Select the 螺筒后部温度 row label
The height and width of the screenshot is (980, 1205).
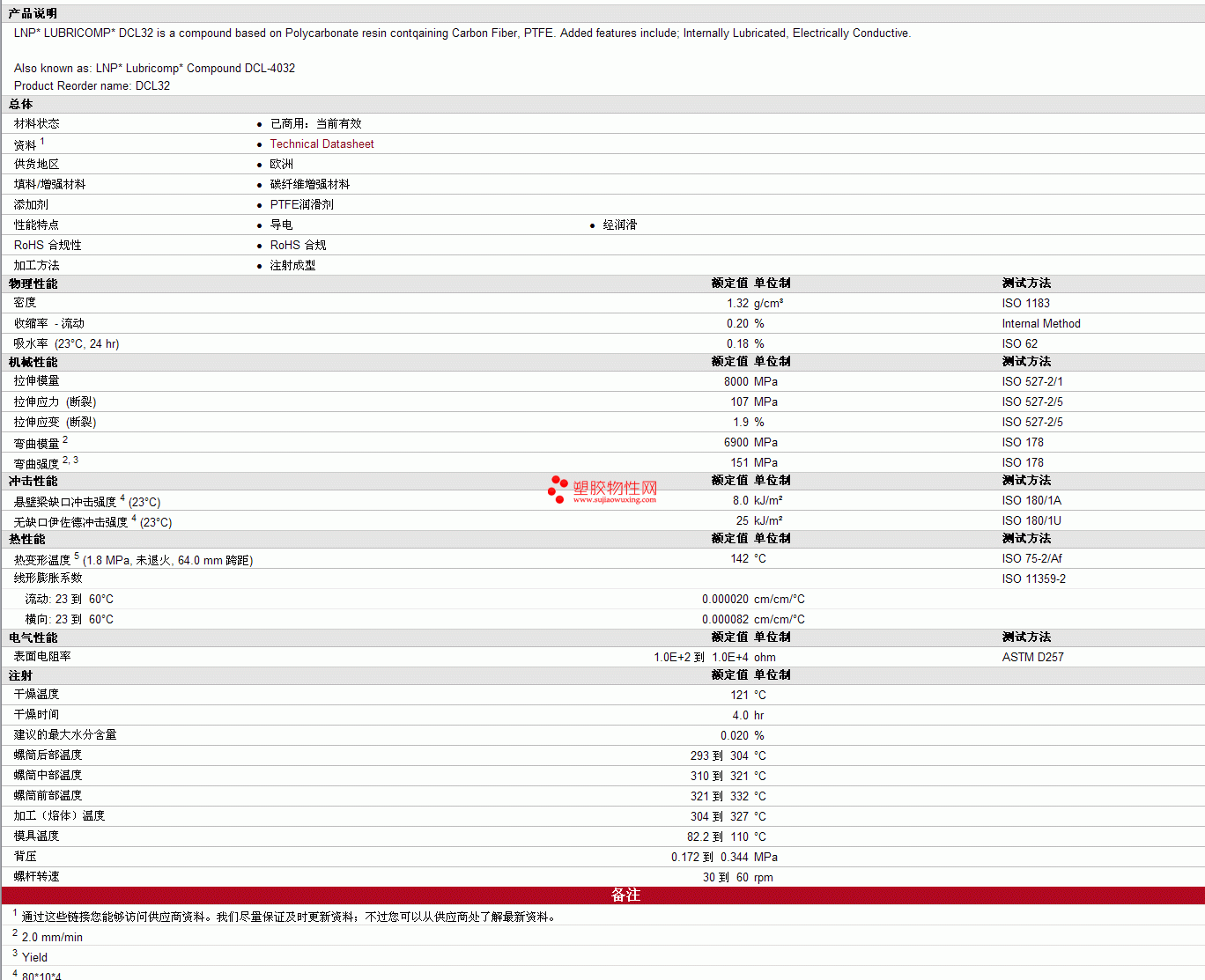click(48, 755)
